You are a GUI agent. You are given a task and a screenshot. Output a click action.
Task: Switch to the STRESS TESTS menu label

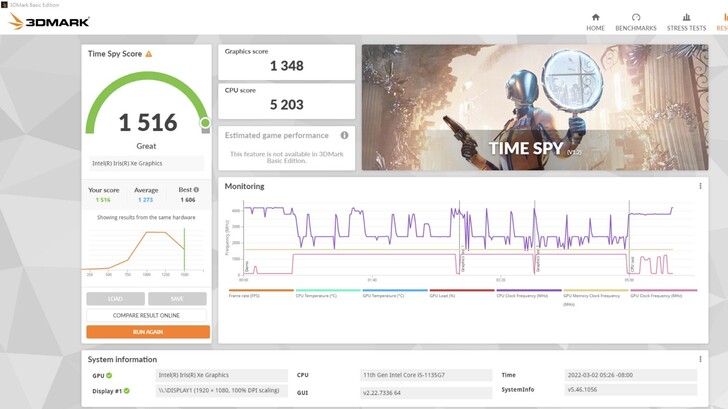point(686,28)
